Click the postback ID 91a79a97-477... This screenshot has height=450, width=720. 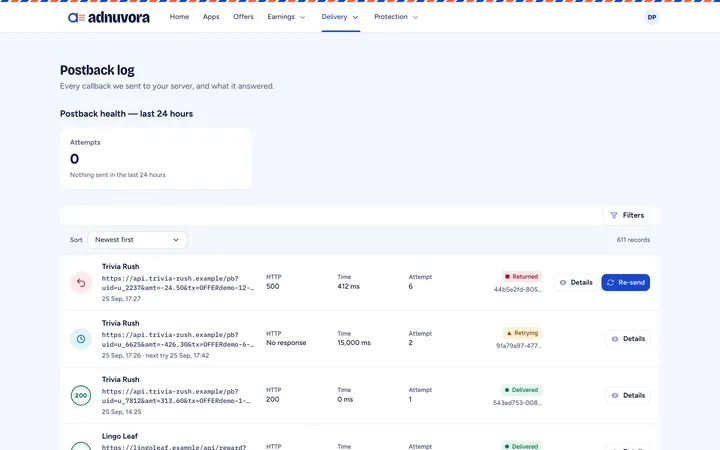tap(519, 346)
